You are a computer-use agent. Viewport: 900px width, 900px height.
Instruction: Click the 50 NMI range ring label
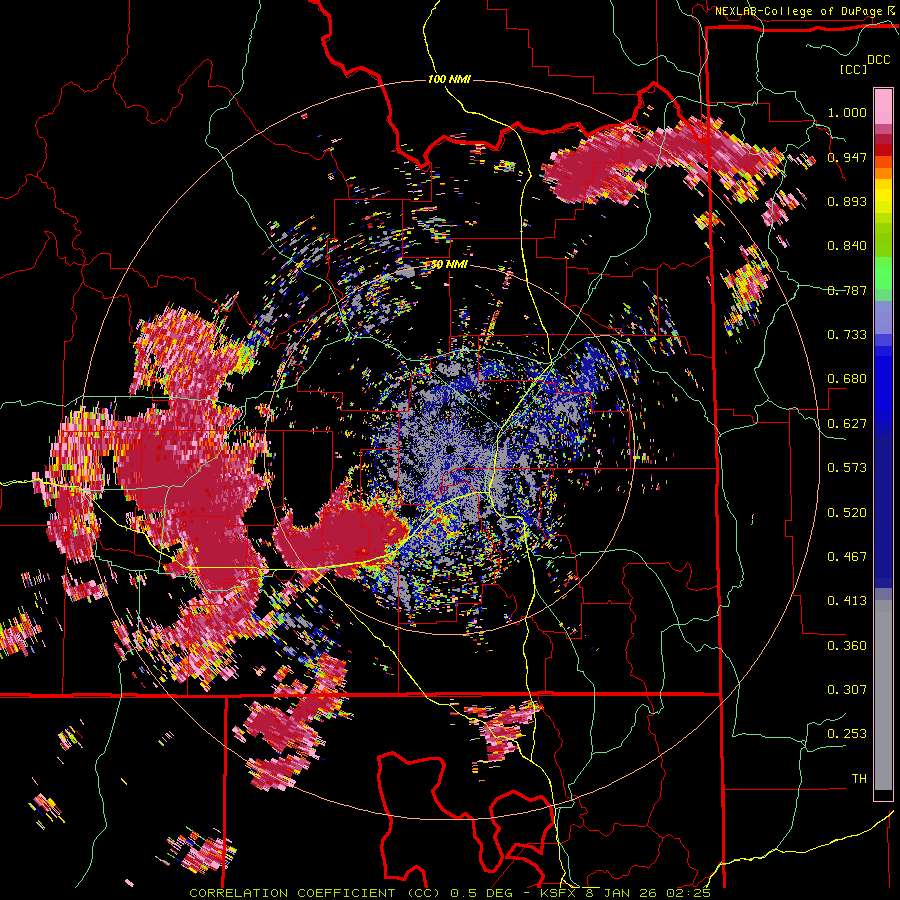tap(449, 265)
